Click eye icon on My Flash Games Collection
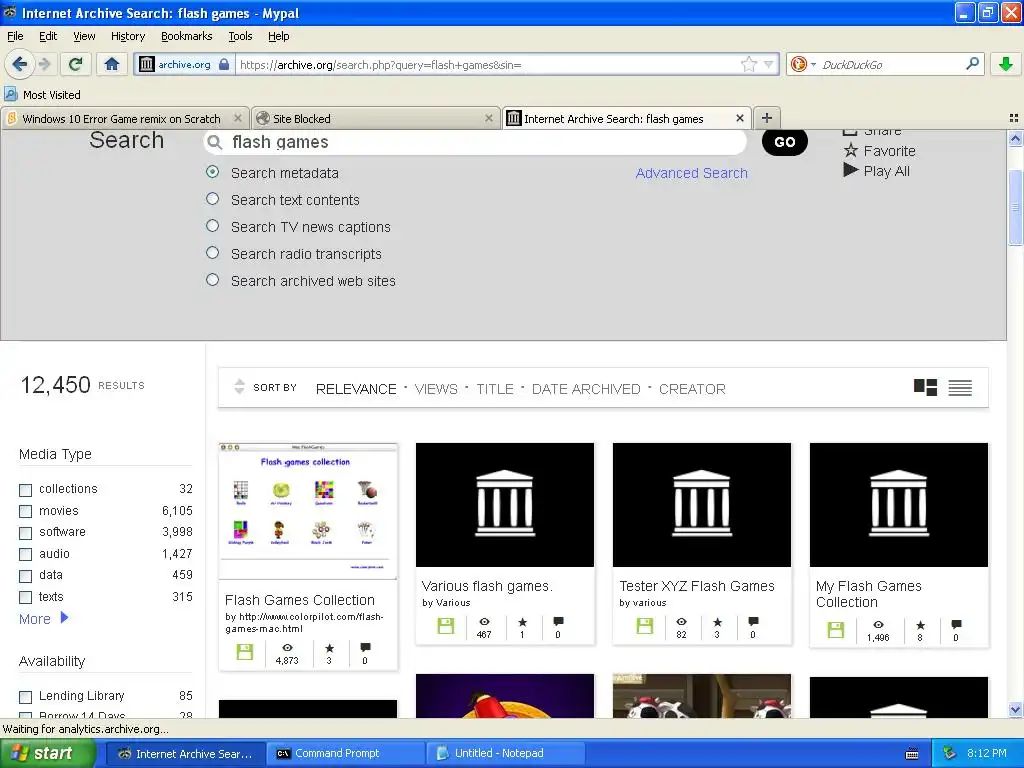The width and height of the screenshot is (1024, 768). tap(878, 625)
